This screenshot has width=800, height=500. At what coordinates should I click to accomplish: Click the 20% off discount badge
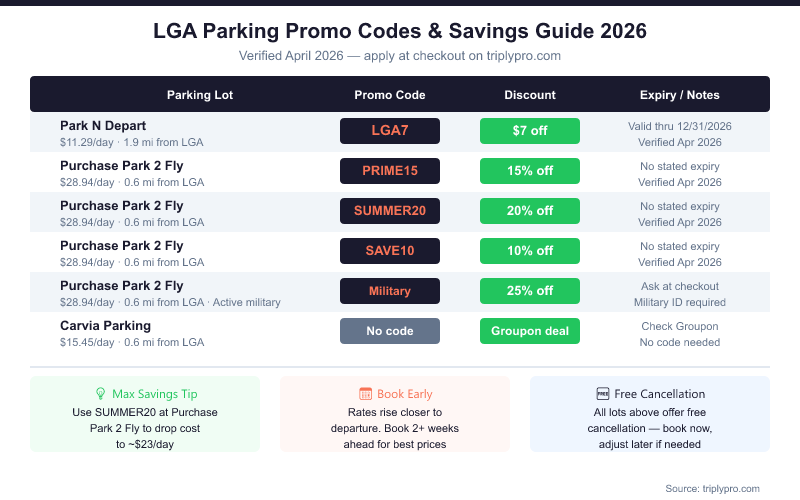coord(530,211)
